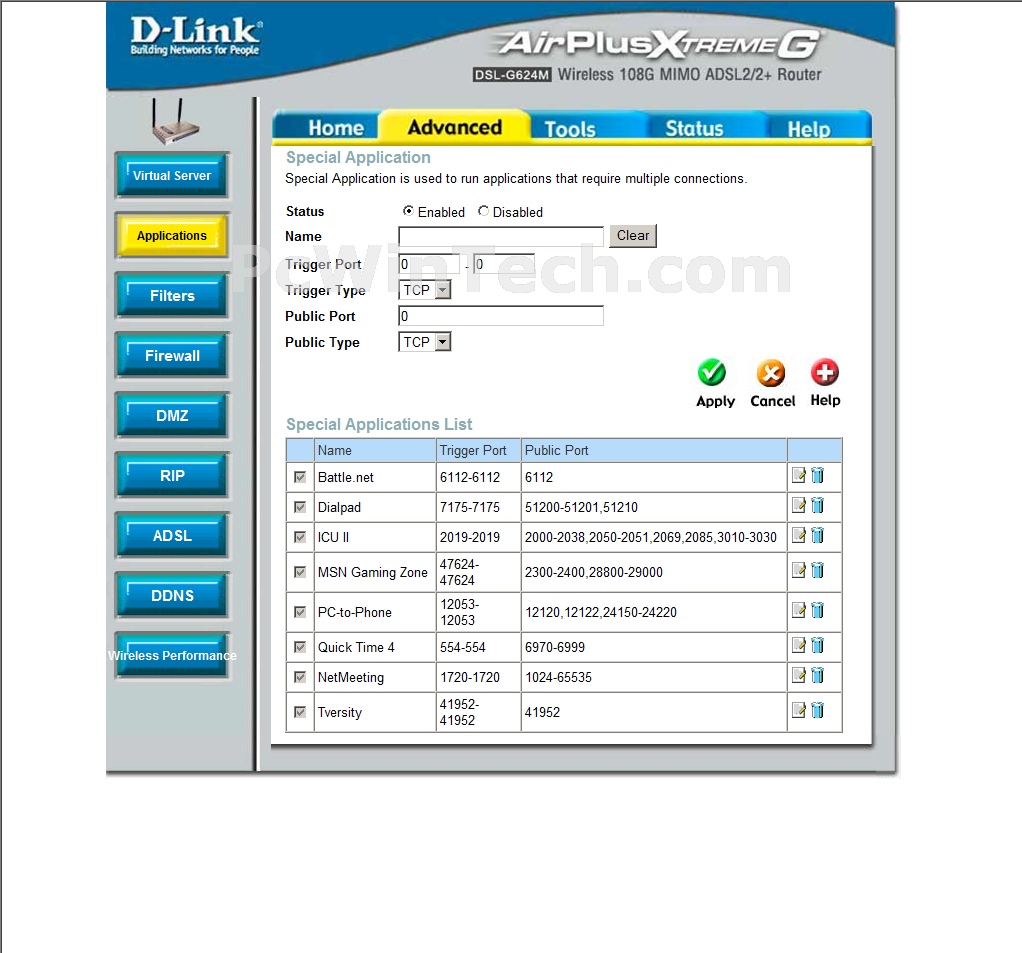This screenshot has height=953, width=1022.
Task: Toggle the Dialpad checkbox
Action: (300, 507)
